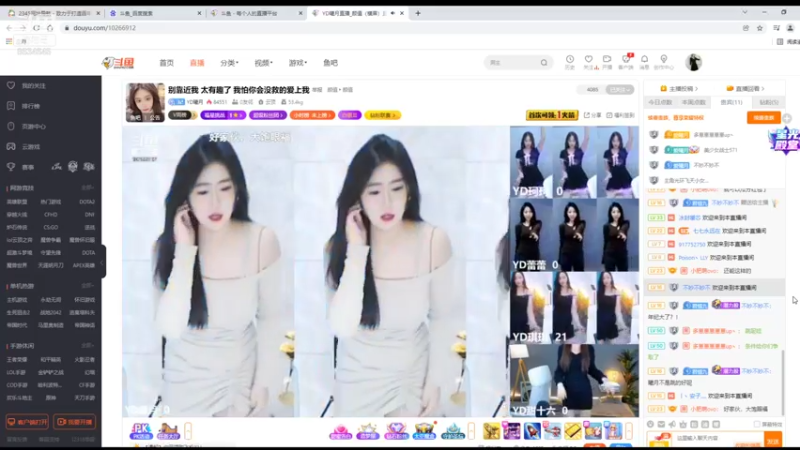Click the pink heart gift activity icon
This screenshot has width=800, height=450.
340,432
